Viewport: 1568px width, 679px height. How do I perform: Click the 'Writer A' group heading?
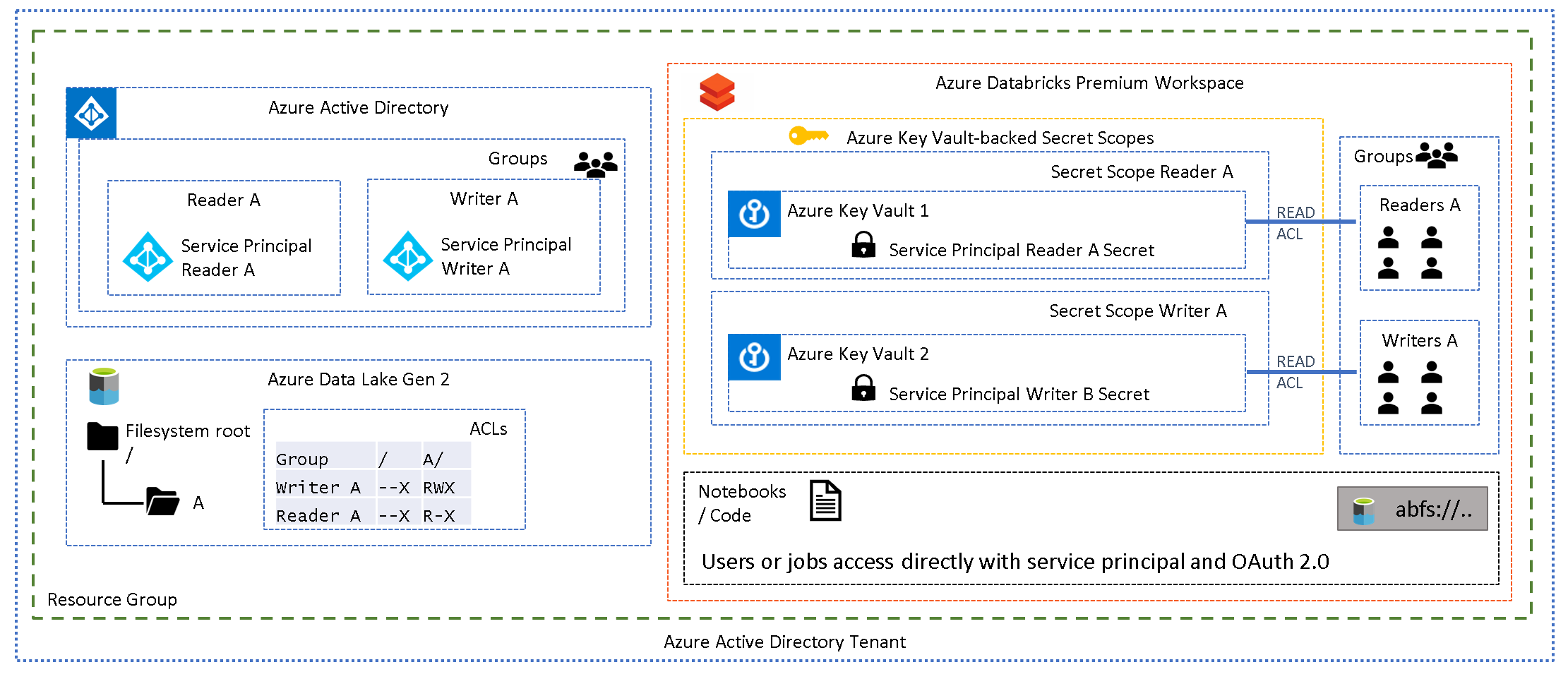point(484,198)
